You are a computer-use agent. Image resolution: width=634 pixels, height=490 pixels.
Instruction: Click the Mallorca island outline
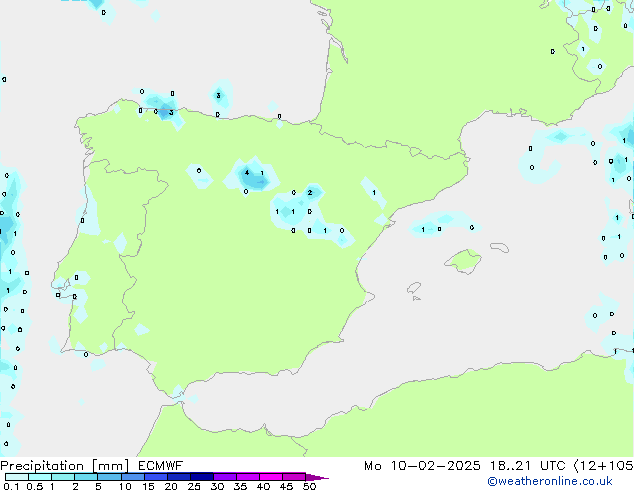tap(463, 261)
